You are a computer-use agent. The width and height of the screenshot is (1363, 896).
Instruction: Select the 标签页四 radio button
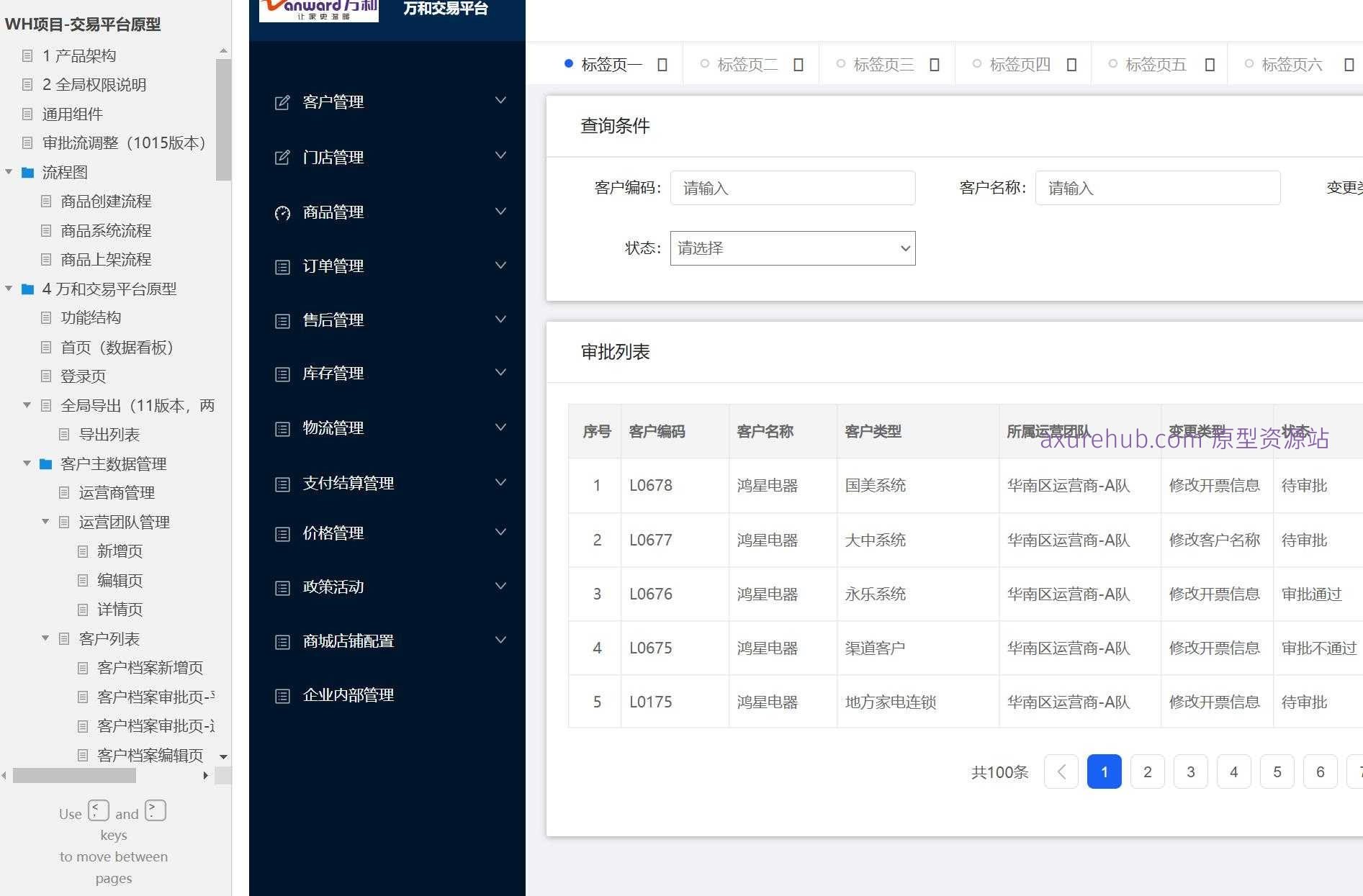976,63
